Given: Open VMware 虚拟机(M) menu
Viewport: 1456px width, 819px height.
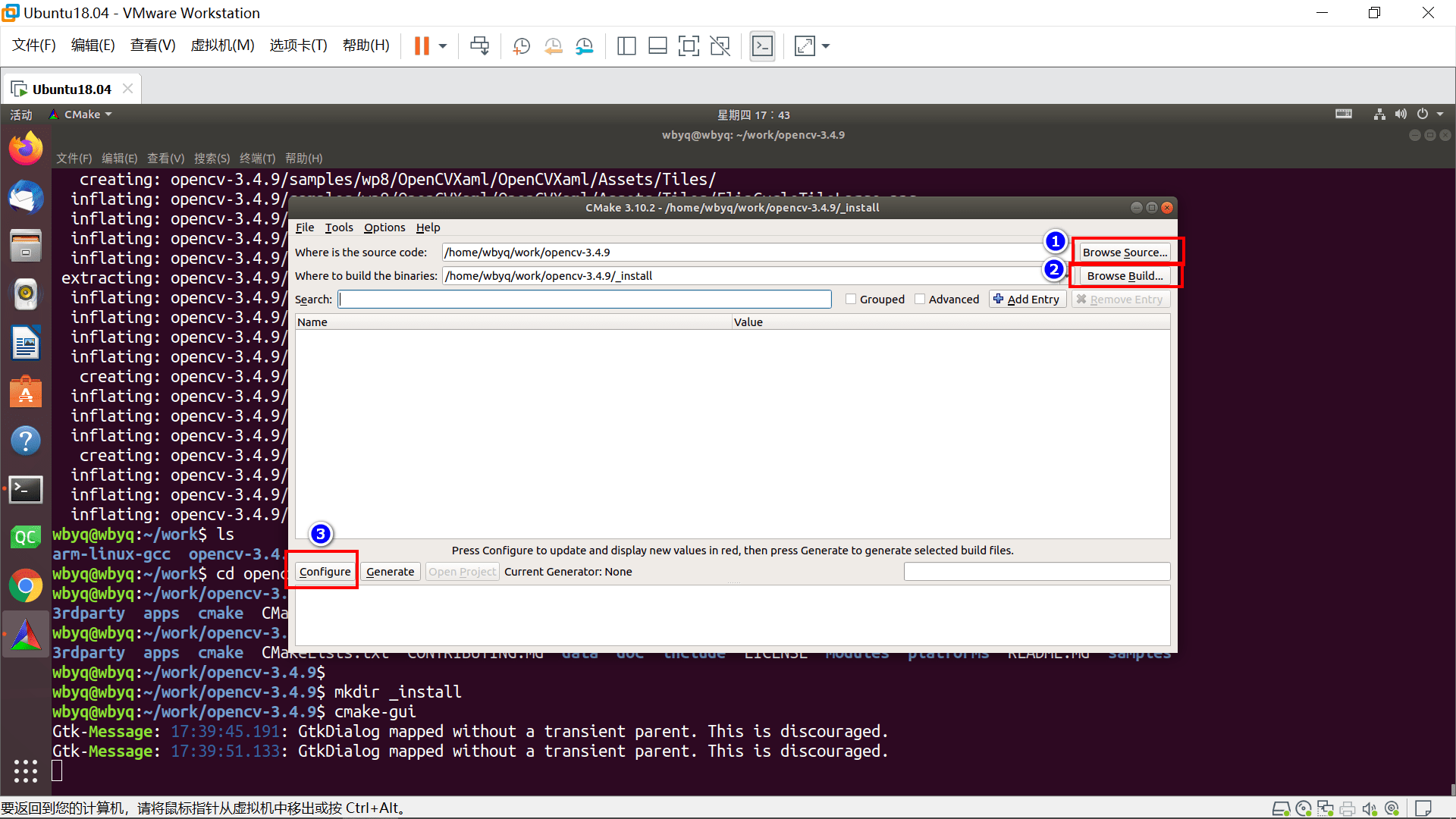Looking at the screenshot, I should pos(222,45).
